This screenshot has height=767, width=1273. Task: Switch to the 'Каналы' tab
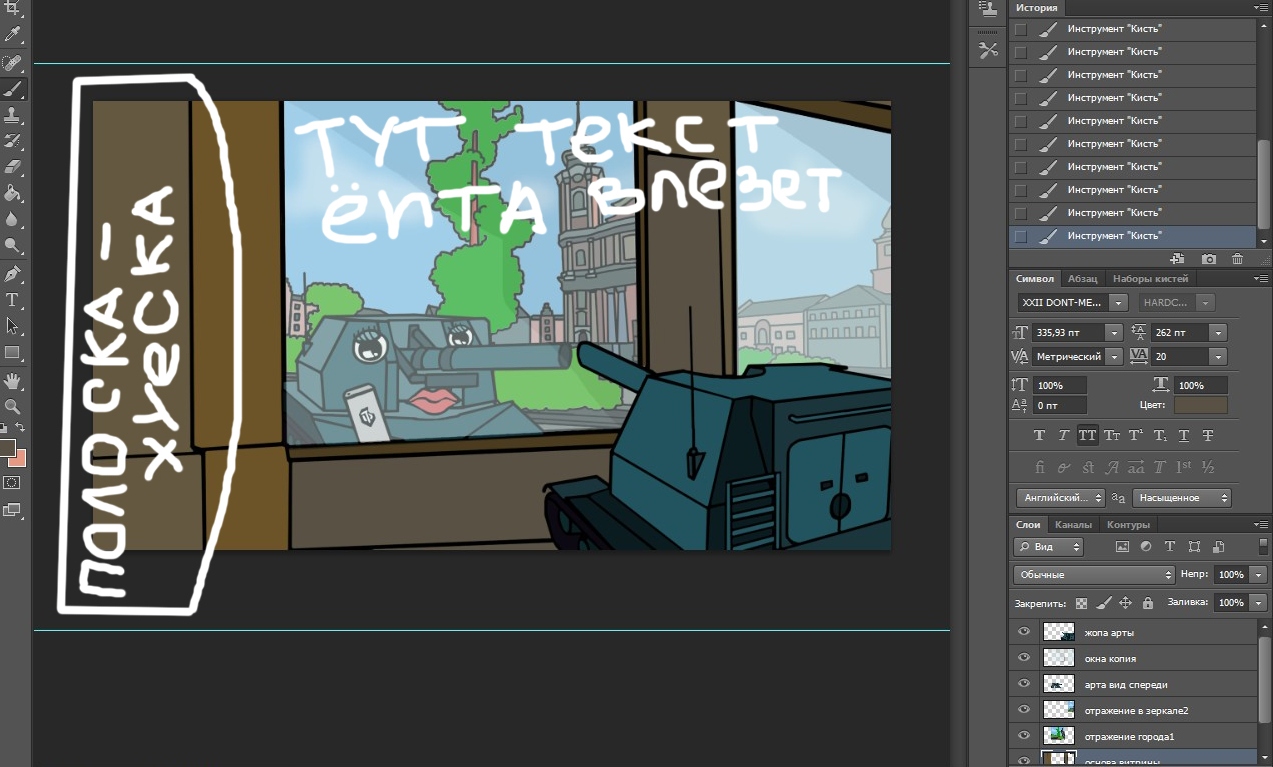pyautogui.click(x=1073, y=524)
